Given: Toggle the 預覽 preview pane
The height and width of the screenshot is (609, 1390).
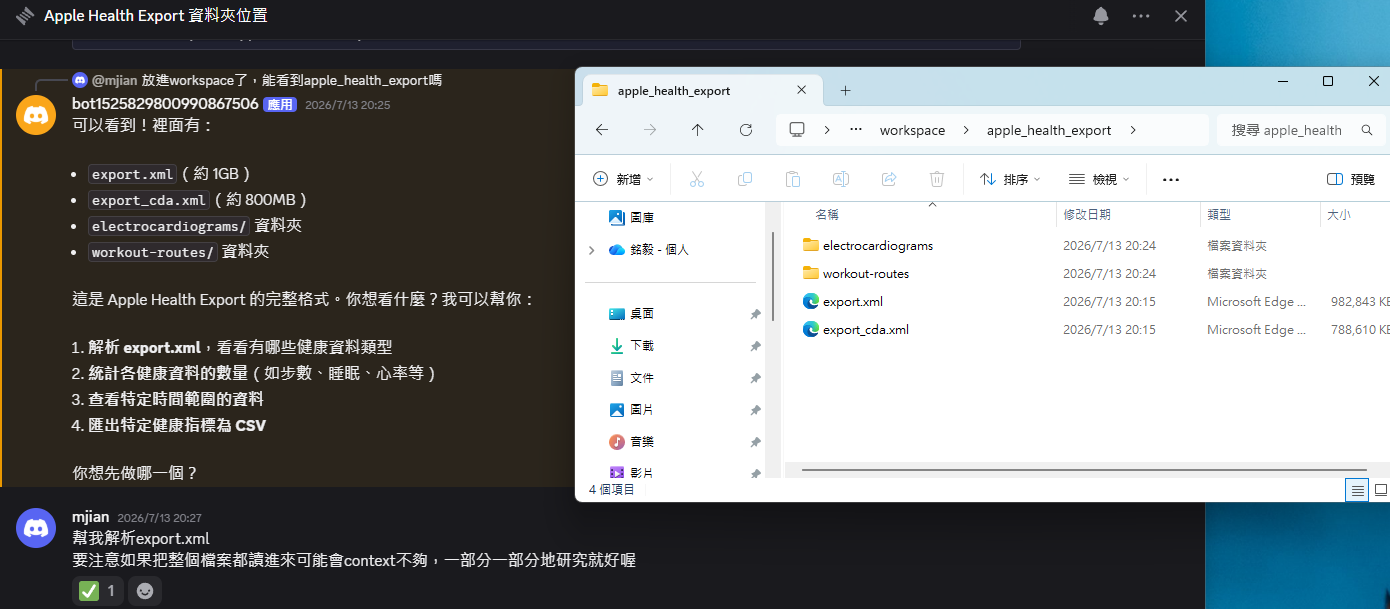Looking at the screenshot, I should (x=1351, y=179).
